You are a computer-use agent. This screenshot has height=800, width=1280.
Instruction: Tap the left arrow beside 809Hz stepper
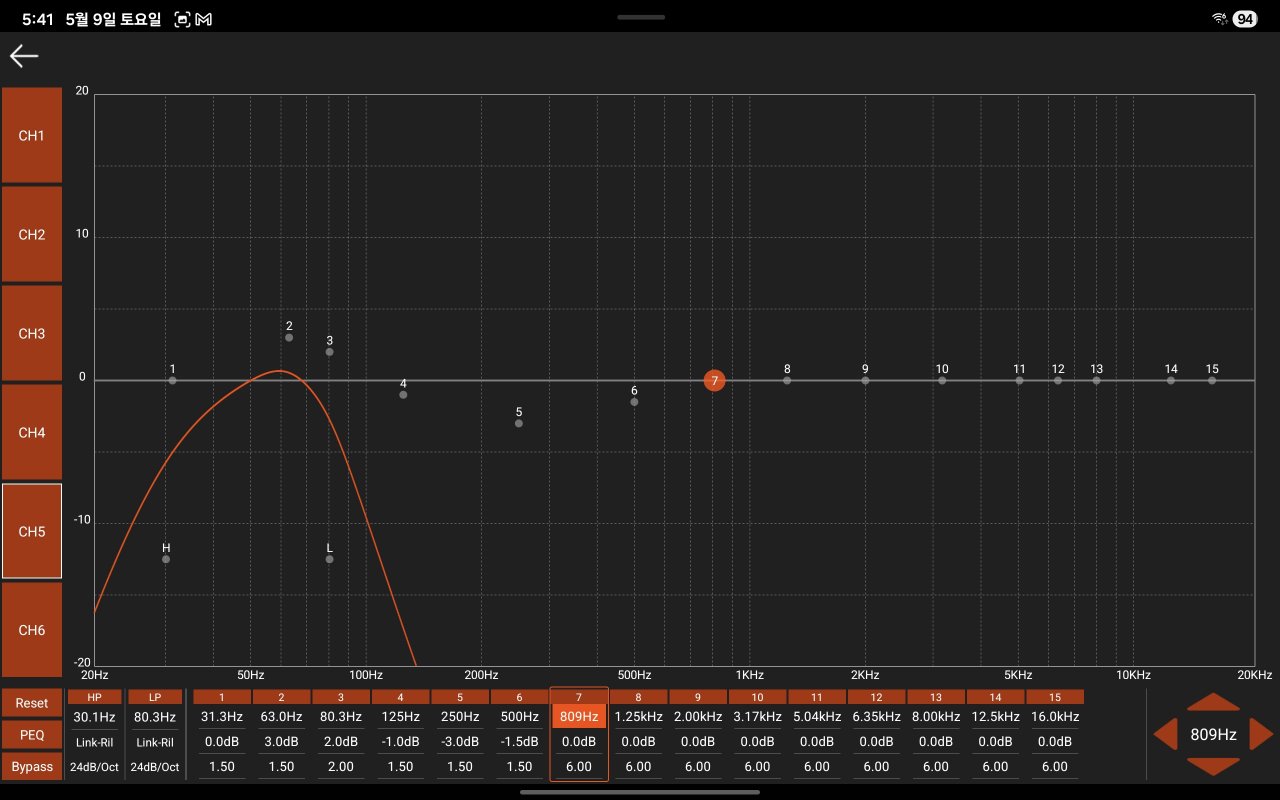tap(1165, 735)
